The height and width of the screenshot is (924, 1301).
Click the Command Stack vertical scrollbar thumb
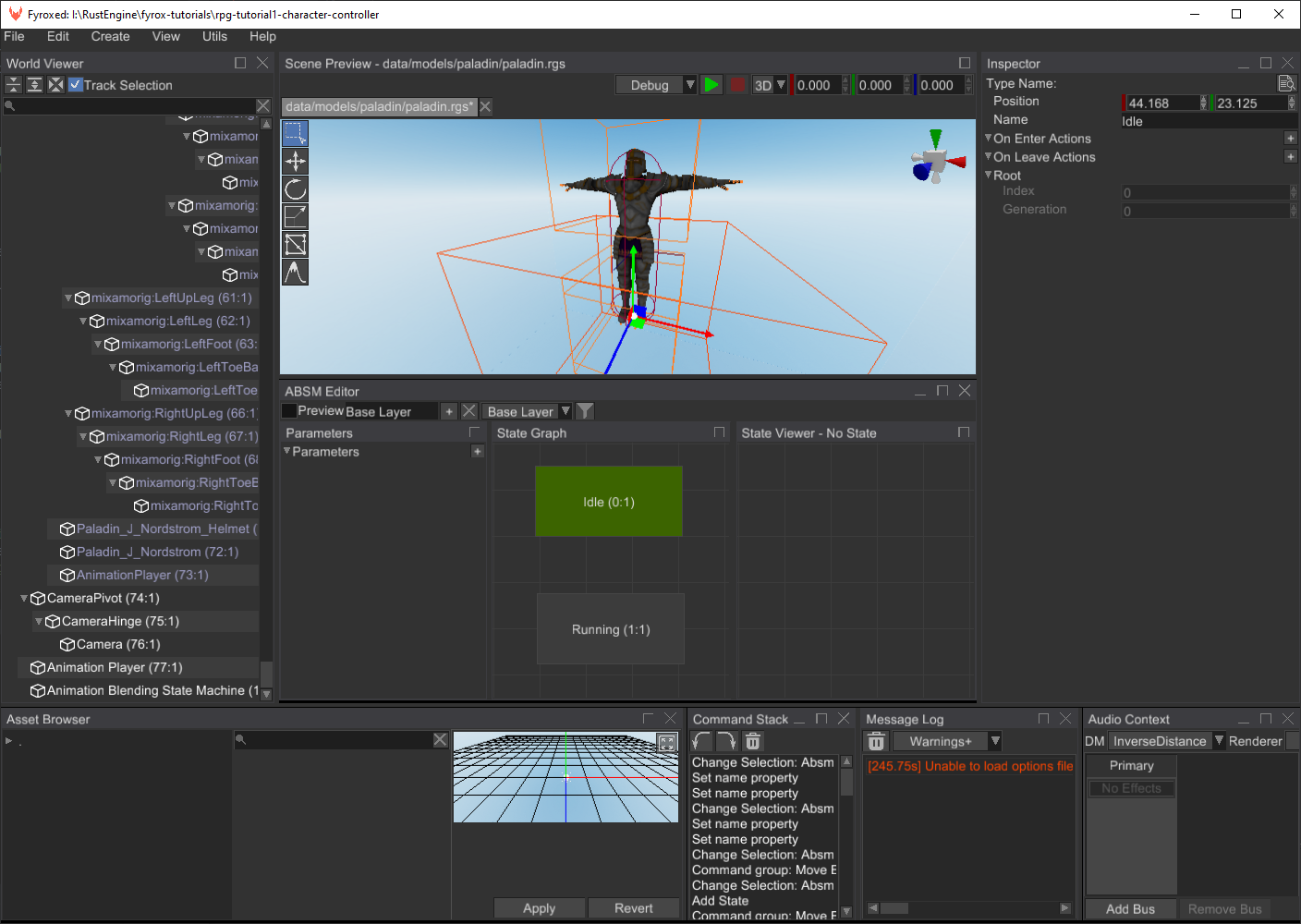click(x=846, y=783)
